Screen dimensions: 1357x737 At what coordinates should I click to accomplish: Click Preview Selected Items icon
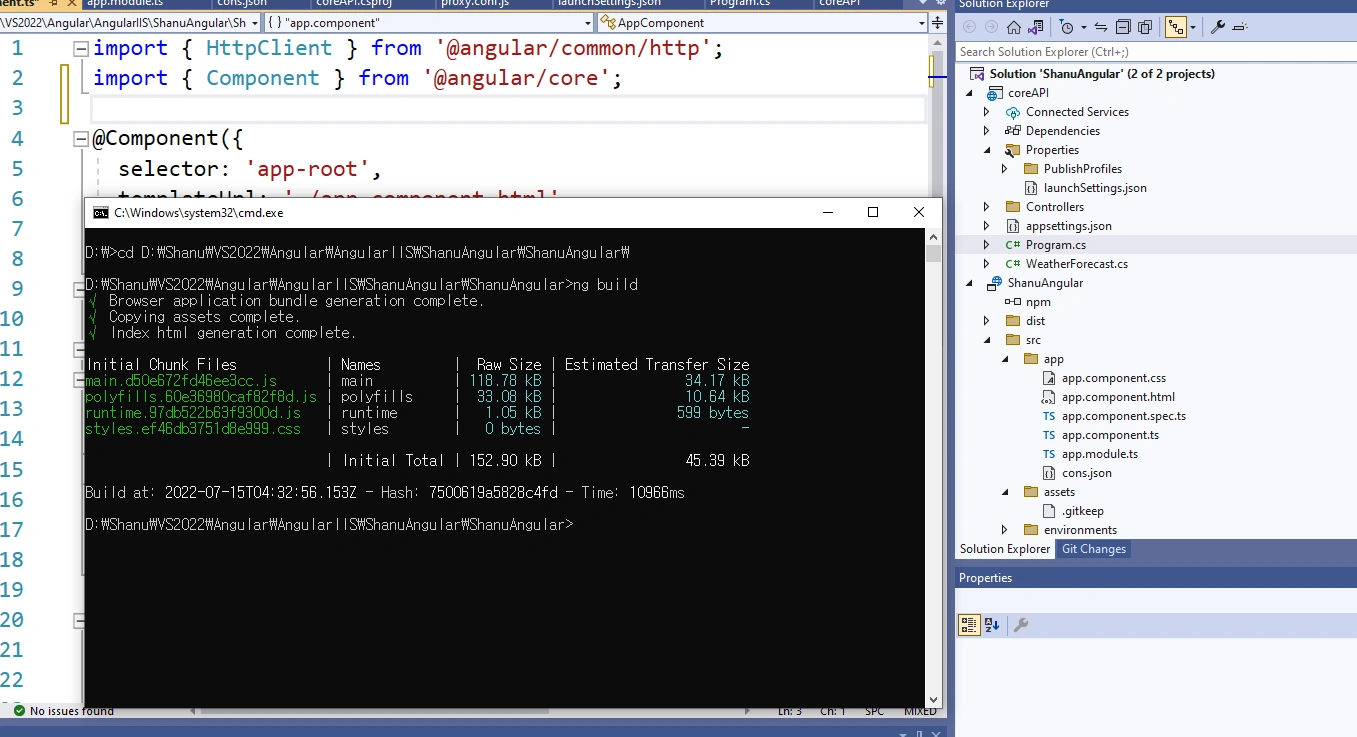(x=1240, y=28)
